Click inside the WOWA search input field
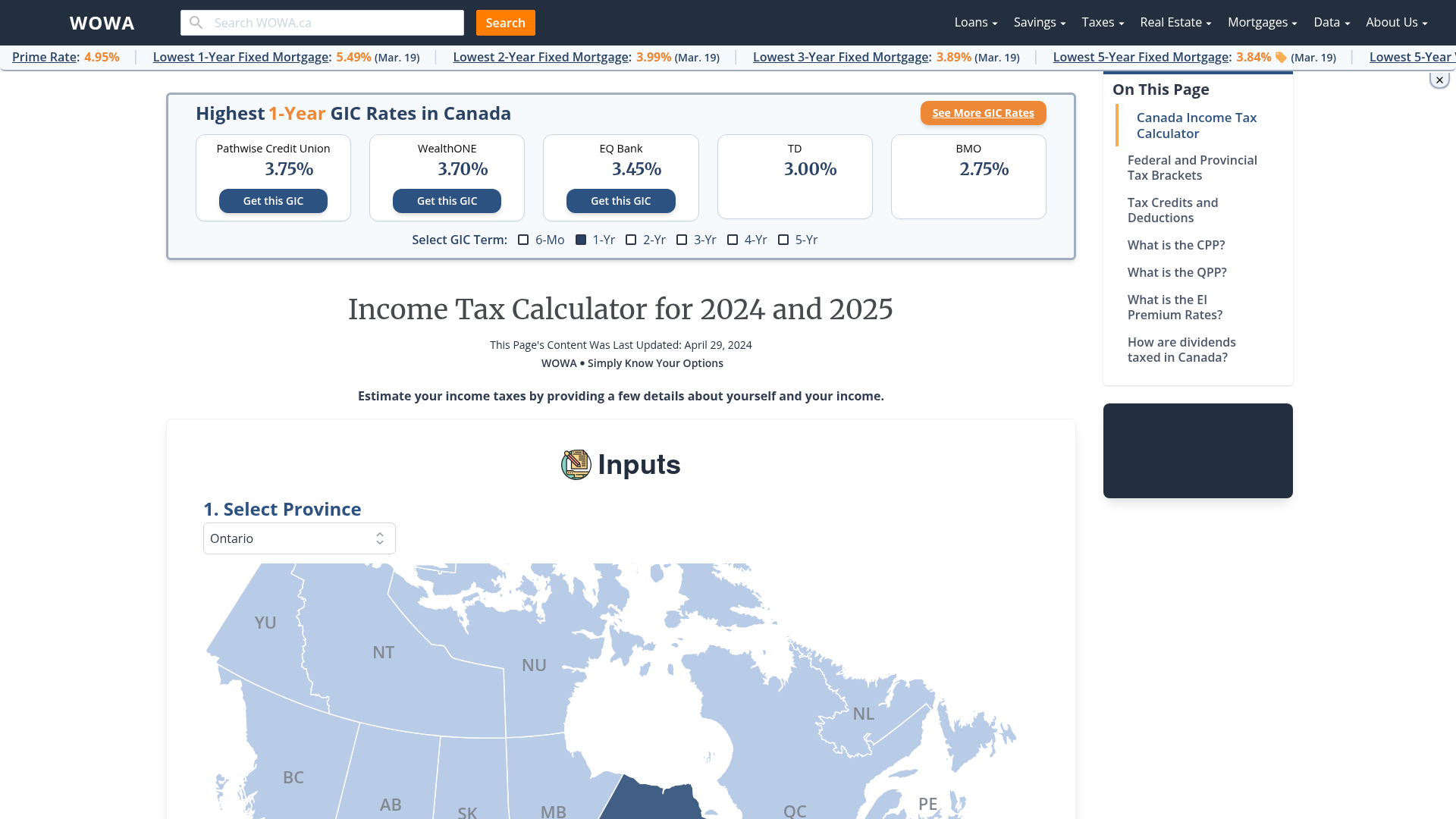The width and height of the screenshot is (1456, 819). point(322,22)
